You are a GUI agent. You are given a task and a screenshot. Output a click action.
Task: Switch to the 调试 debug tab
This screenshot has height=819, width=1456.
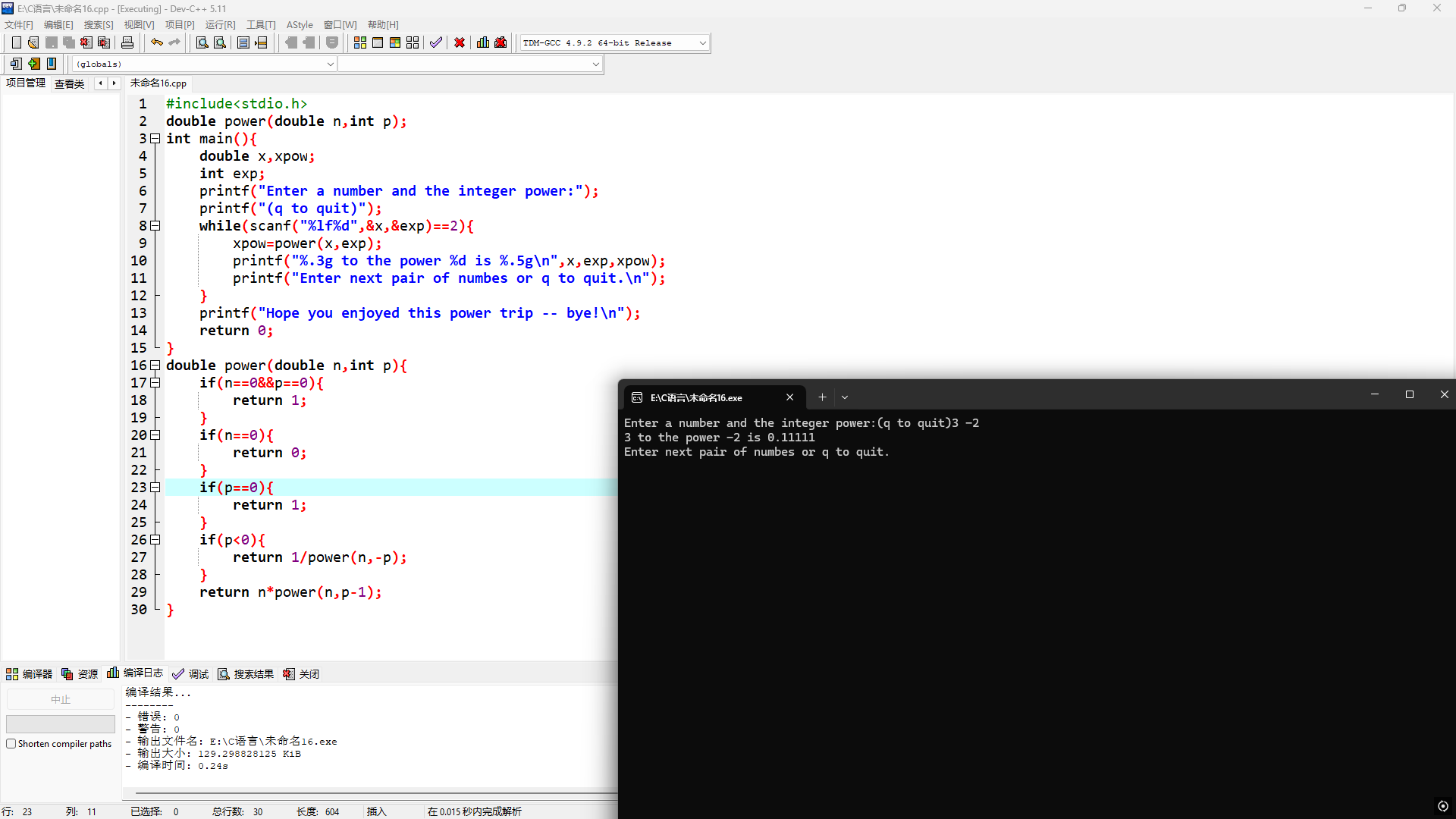(x=190, y=674)
